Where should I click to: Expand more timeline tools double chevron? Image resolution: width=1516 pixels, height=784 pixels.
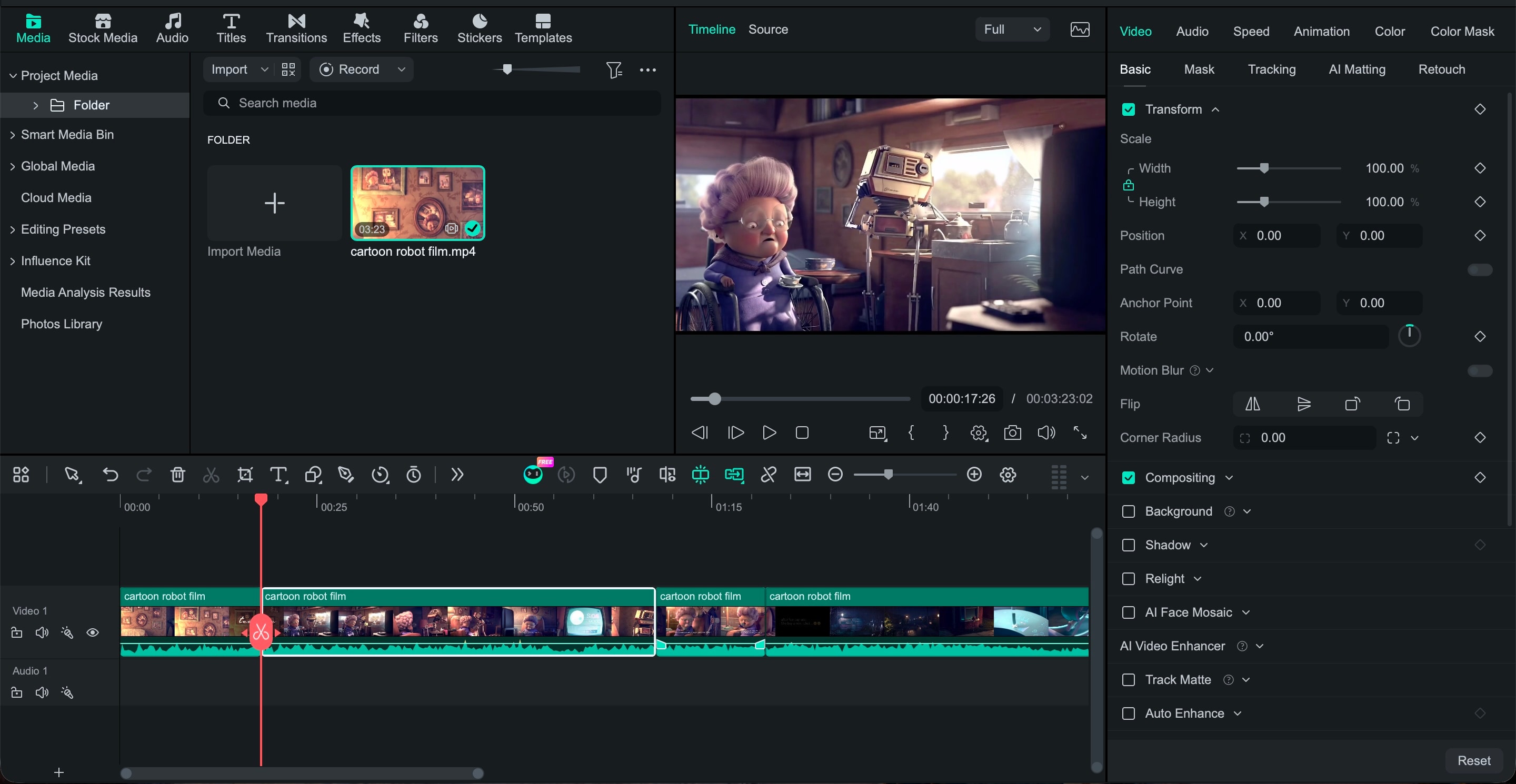tap(457, 475)
